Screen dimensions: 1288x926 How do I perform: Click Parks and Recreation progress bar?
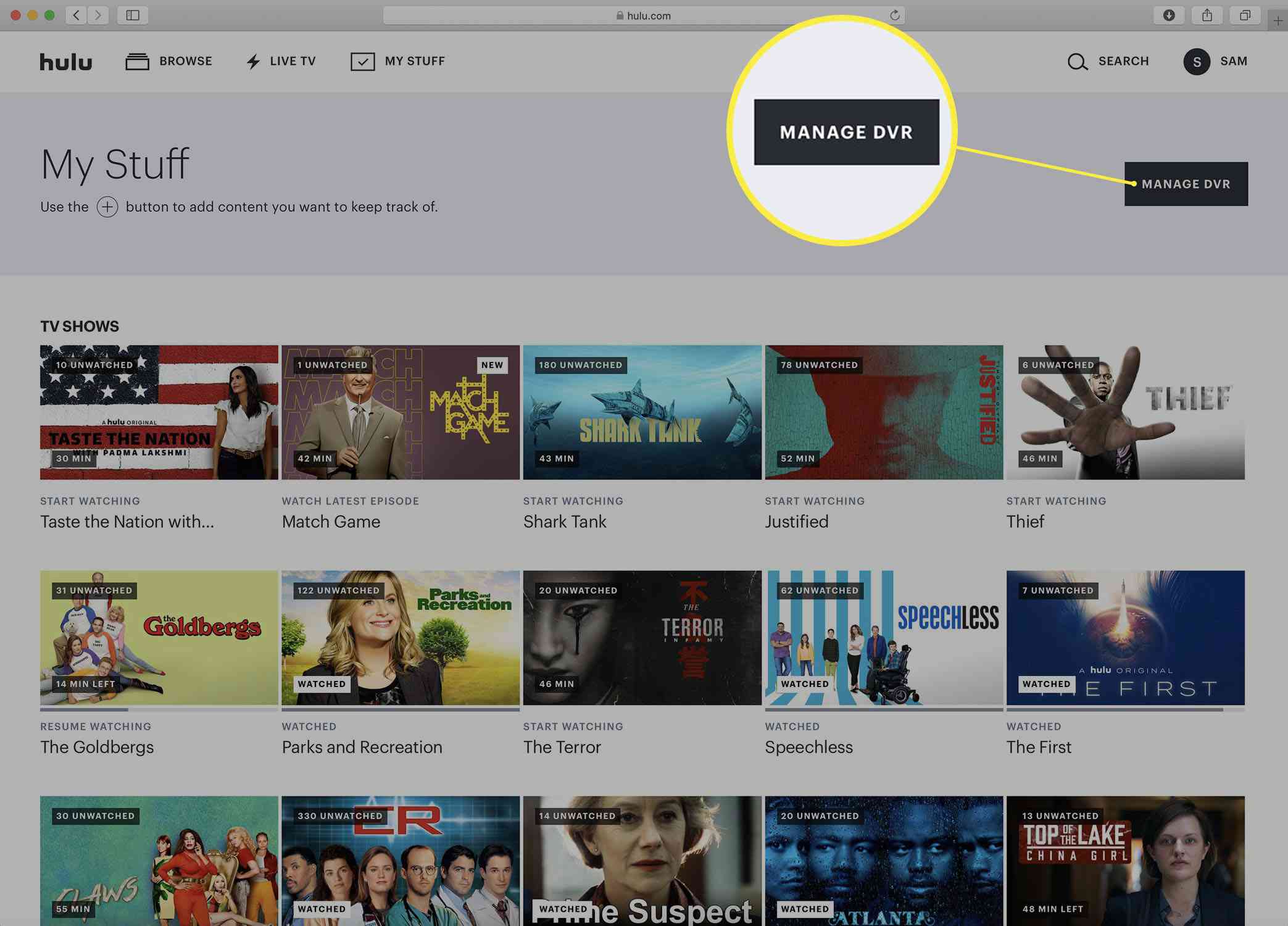401,709
